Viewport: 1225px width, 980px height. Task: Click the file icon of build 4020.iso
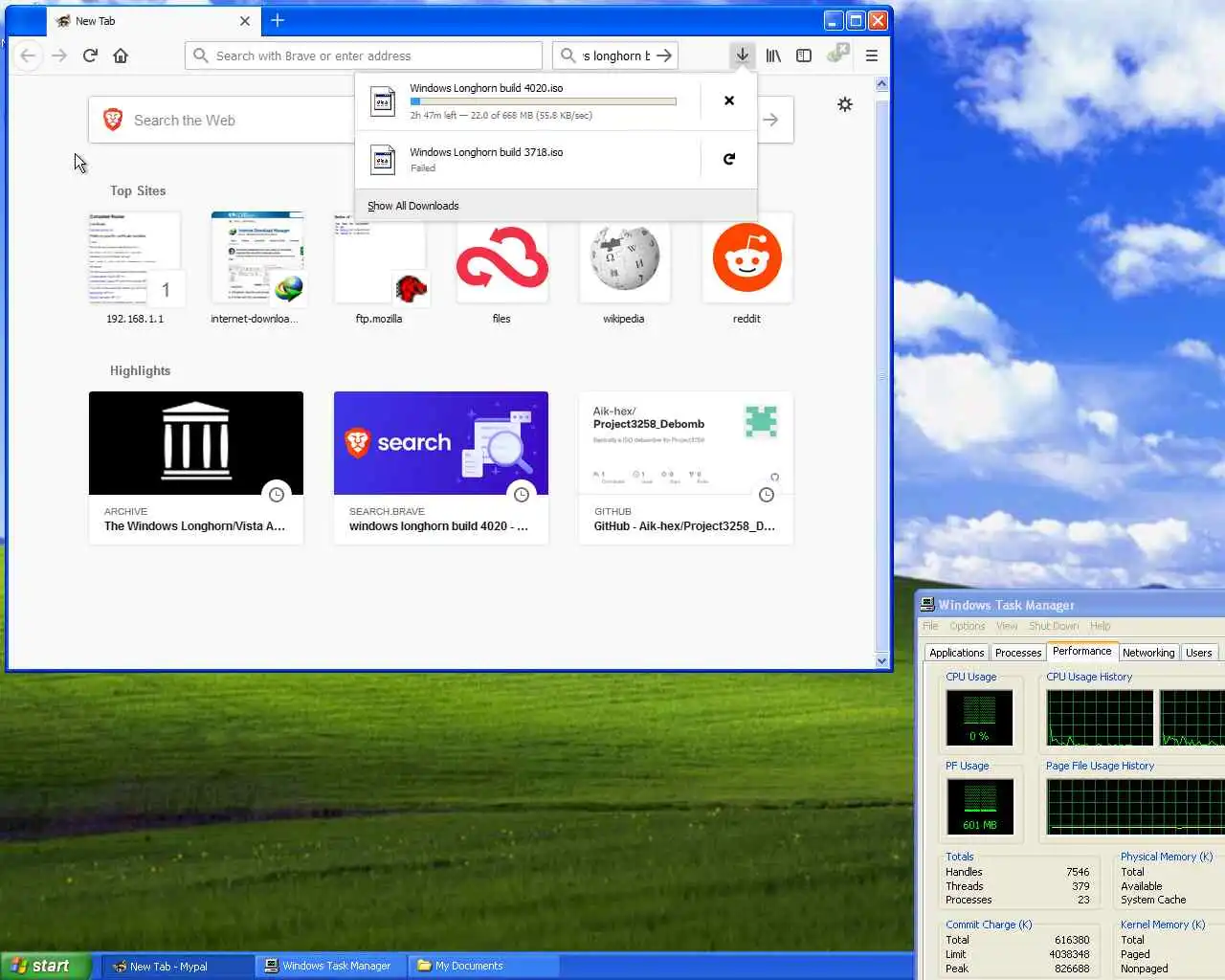tap(383, 101)
